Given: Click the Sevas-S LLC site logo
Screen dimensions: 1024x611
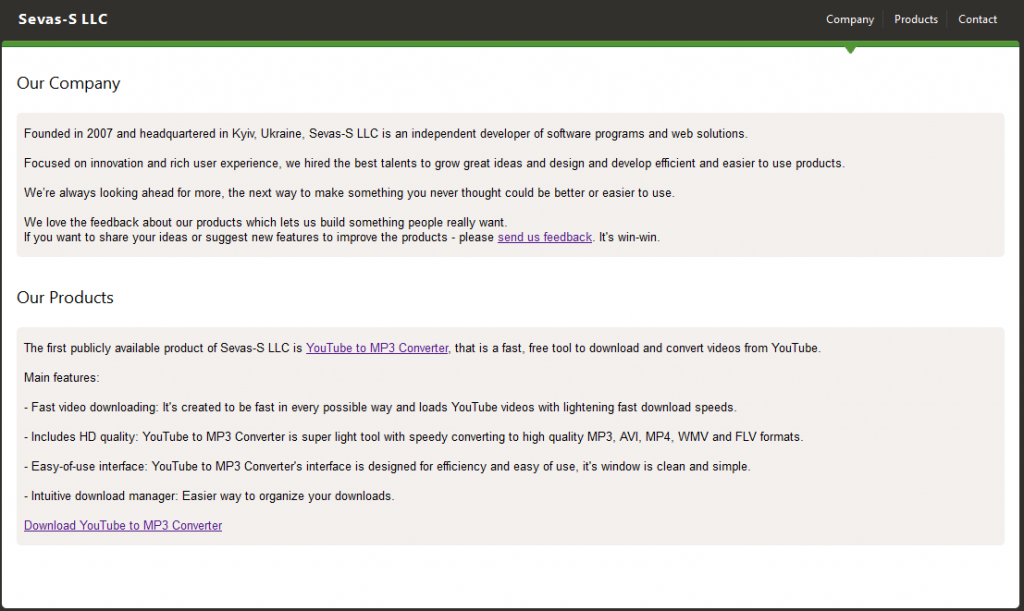Looking at the screenshot, I should pyautogui.click(x=63, y=20).
